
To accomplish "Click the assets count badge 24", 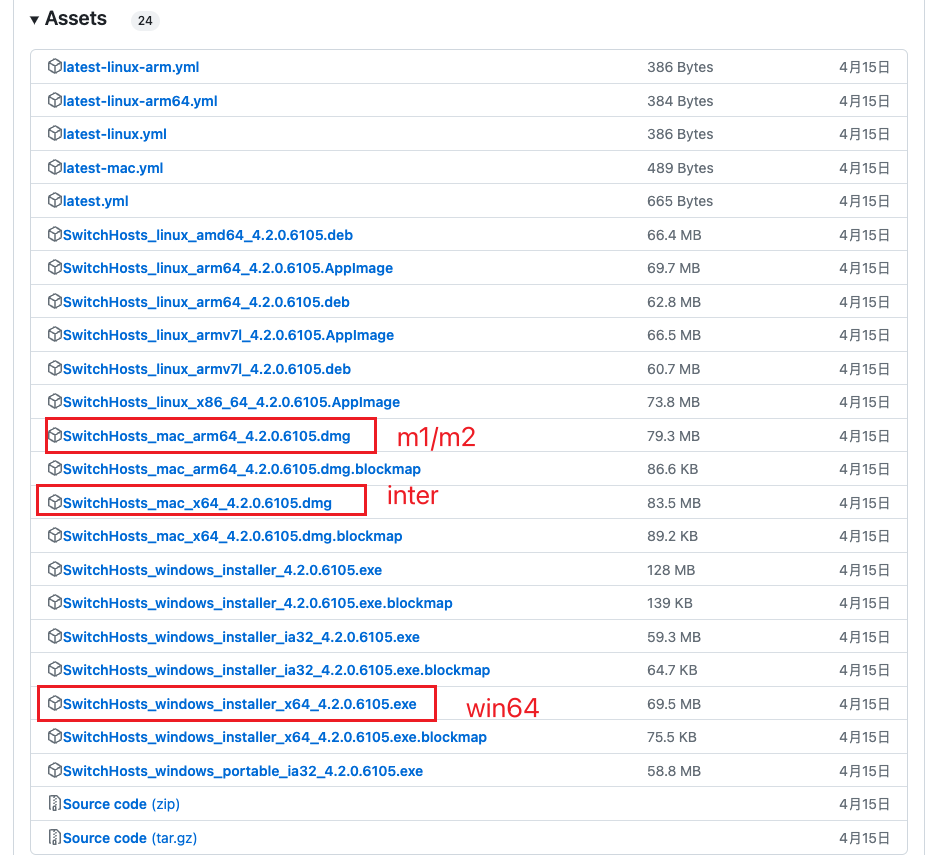I will [x=145, y=21].
